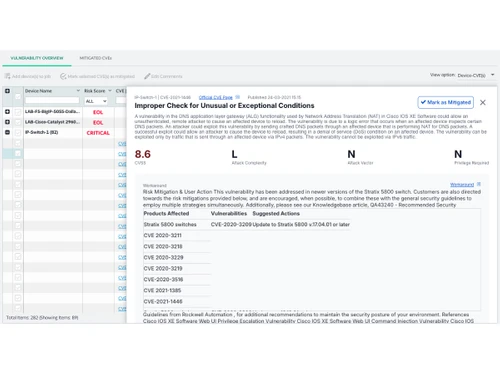
Task: Click external-link icon beside Workaround link
Action: coord(479,184)
